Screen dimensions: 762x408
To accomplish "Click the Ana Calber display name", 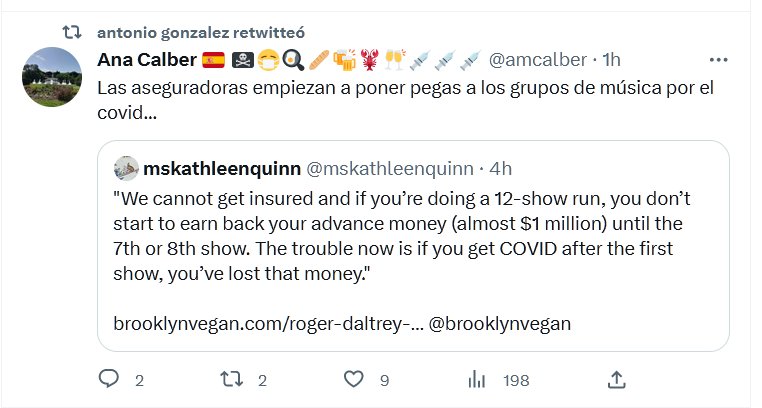I will click(146, 60).
